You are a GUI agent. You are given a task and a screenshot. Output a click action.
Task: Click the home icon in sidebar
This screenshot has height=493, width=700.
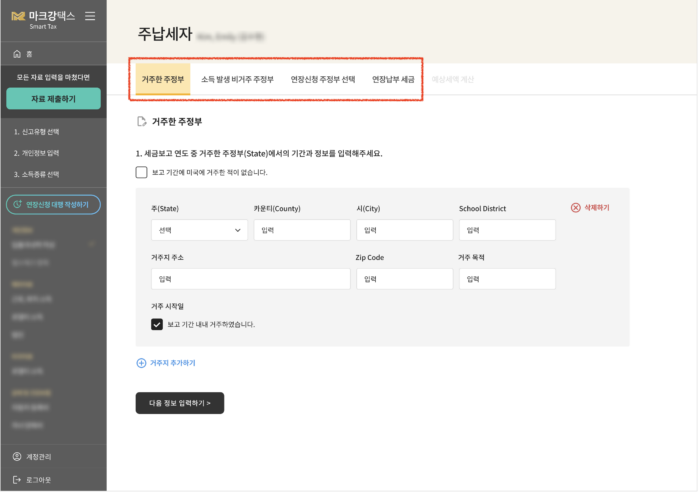pyautogui.click(x=17, y=53)
